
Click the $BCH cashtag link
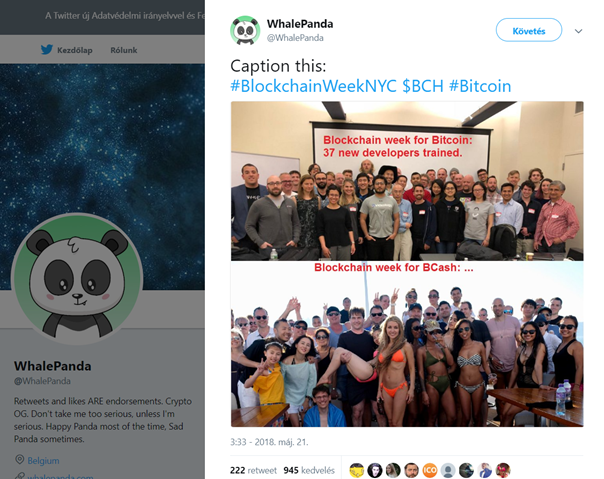point(423,86)
